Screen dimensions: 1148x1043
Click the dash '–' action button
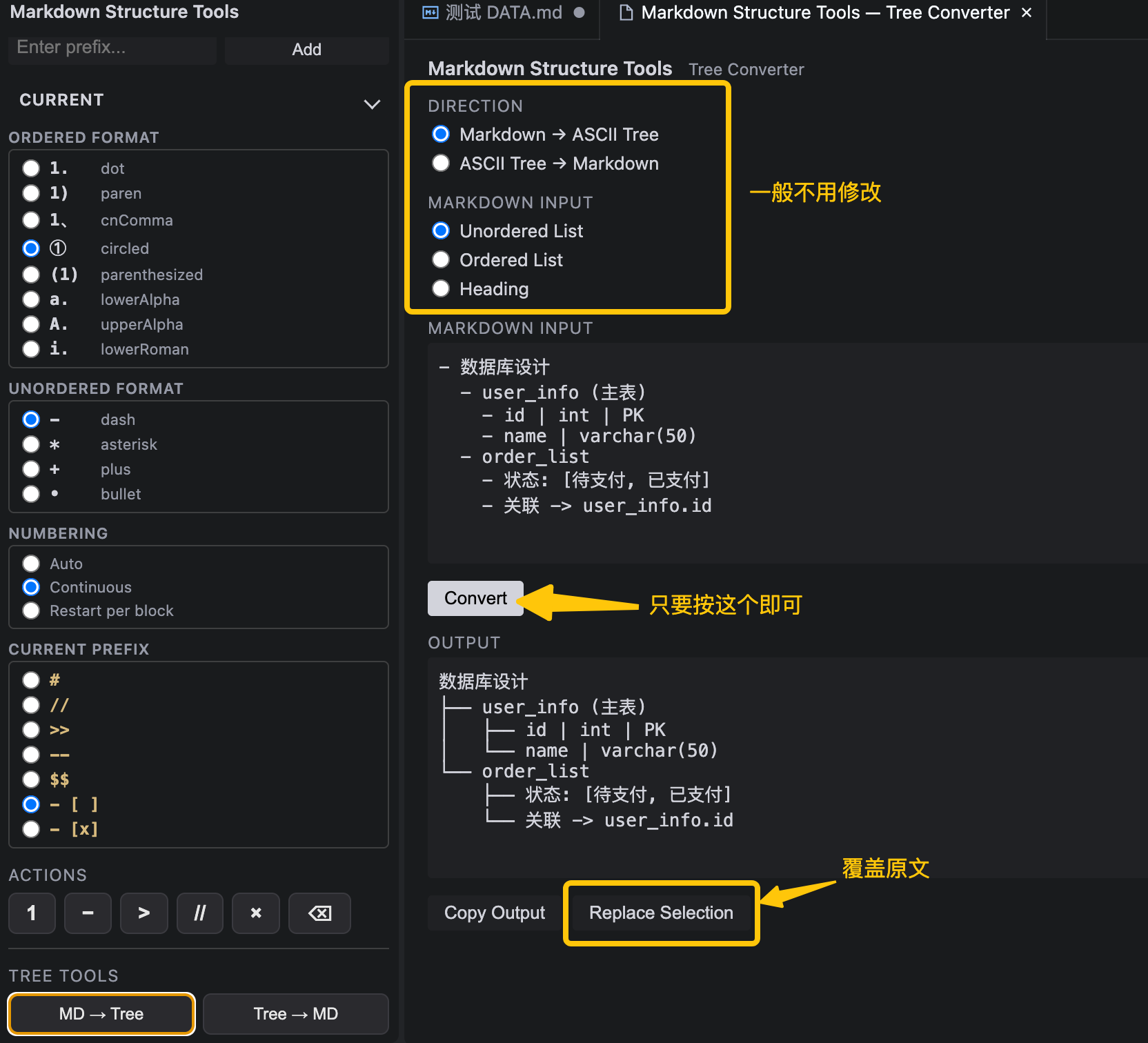click(88, 913)
